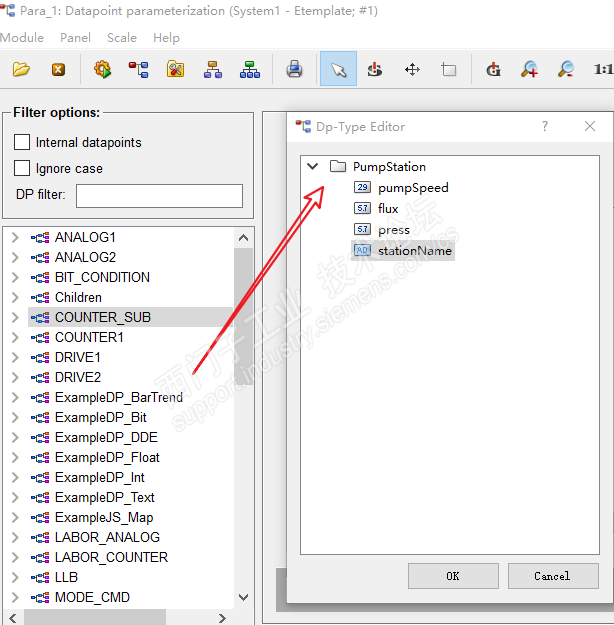Image resolution: width=614 pixels, height=625 pixels.
Task: Select the four-way move tool
Action: pyautogui.click(x=412, y=70)
